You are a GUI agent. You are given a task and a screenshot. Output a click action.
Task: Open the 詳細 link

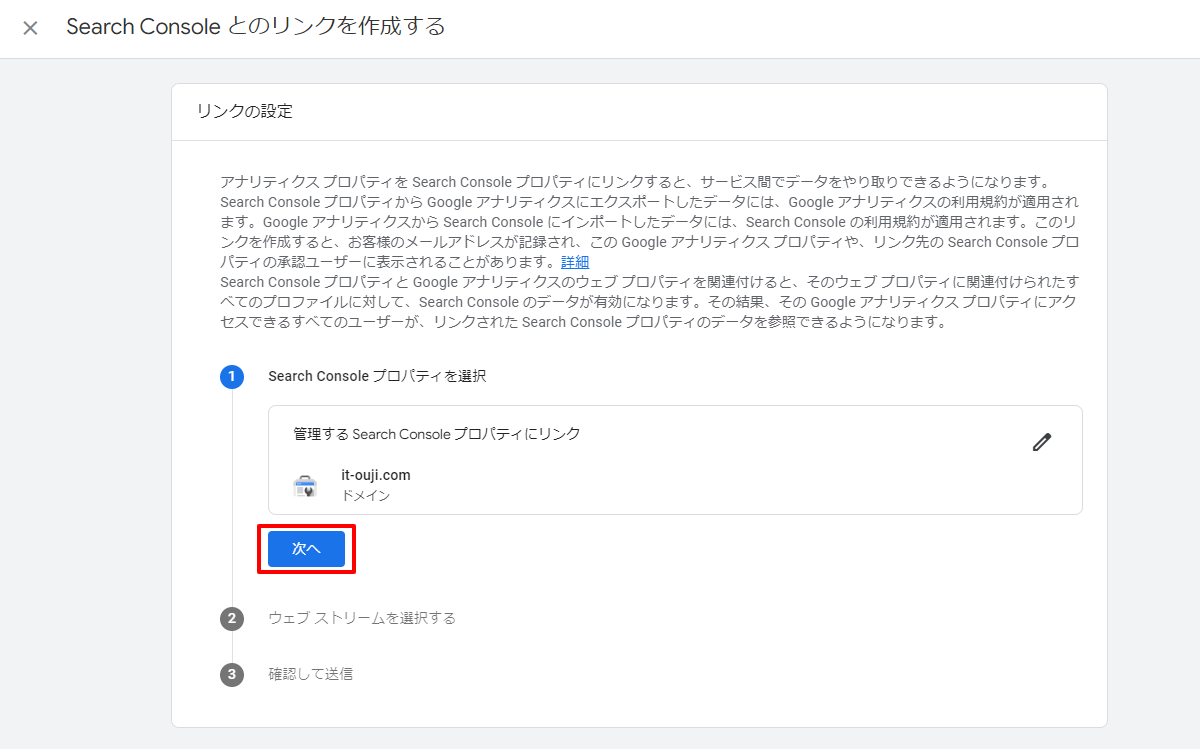click(x=575, y=262)
